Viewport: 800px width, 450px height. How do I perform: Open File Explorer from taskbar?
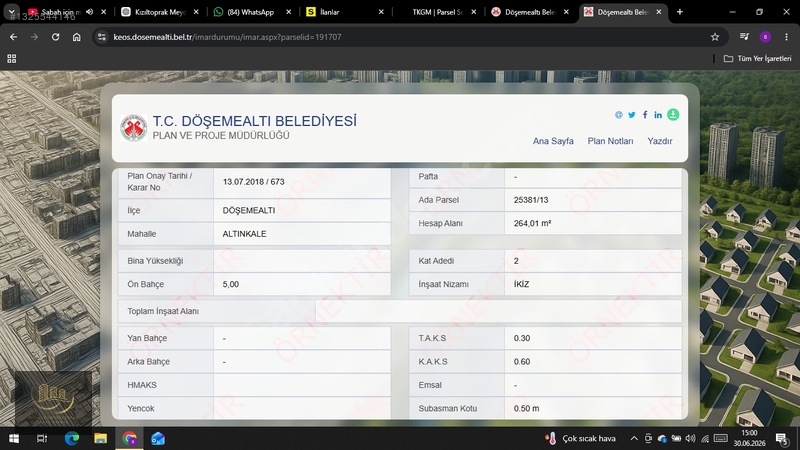(x=101, y=438)
